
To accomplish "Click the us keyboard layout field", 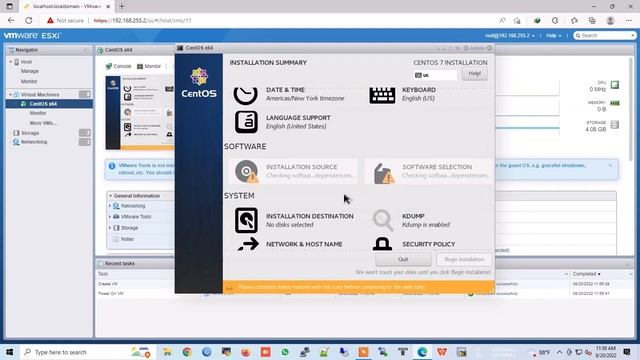I will (435, 75).
